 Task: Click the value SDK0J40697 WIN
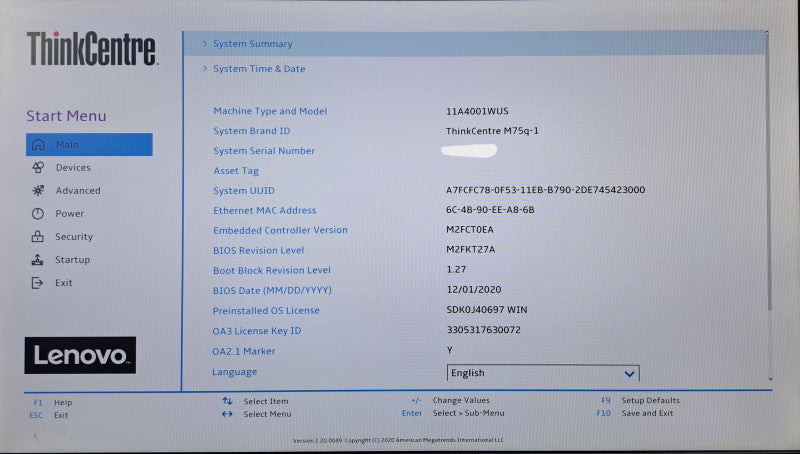(x=487, y=310)
